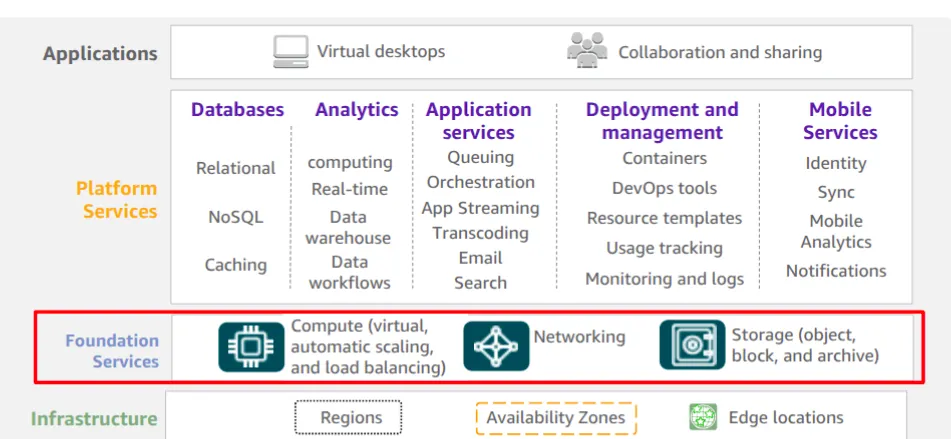Viewport: 951px width, 439px height.
Task: Click the Mobile Services heading
Action: [840, 121]
